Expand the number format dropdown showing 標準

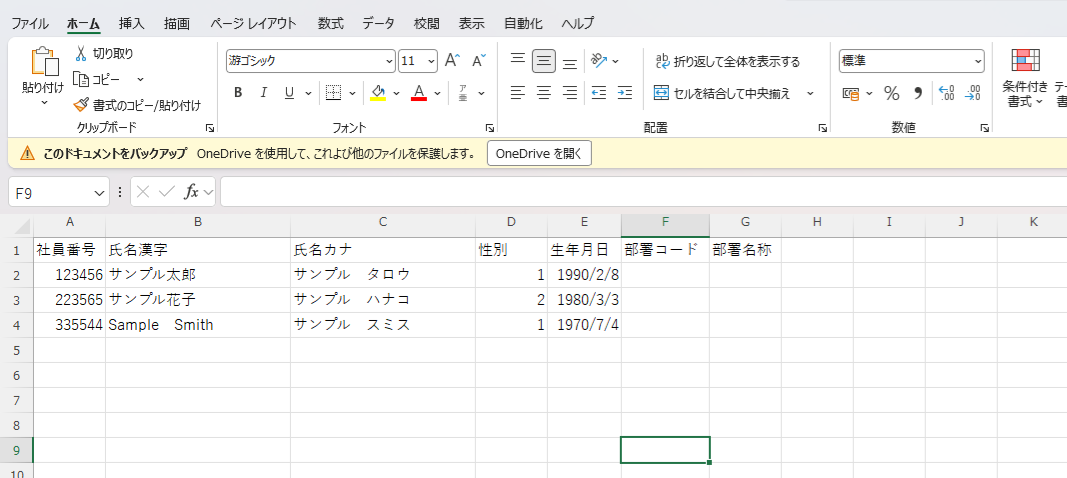pos(977,61)
